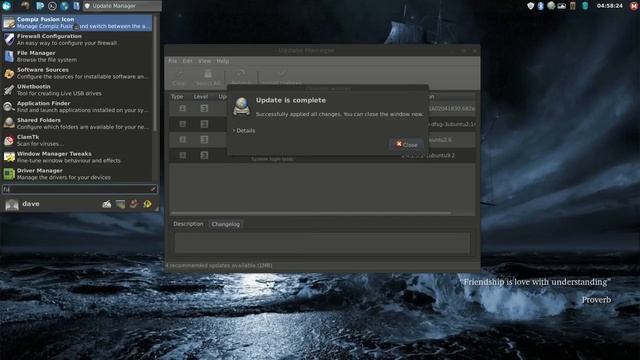Viewport: 640px width, 360px height.
Task: Launch UNetbootin from the menu
Action: 77,89
